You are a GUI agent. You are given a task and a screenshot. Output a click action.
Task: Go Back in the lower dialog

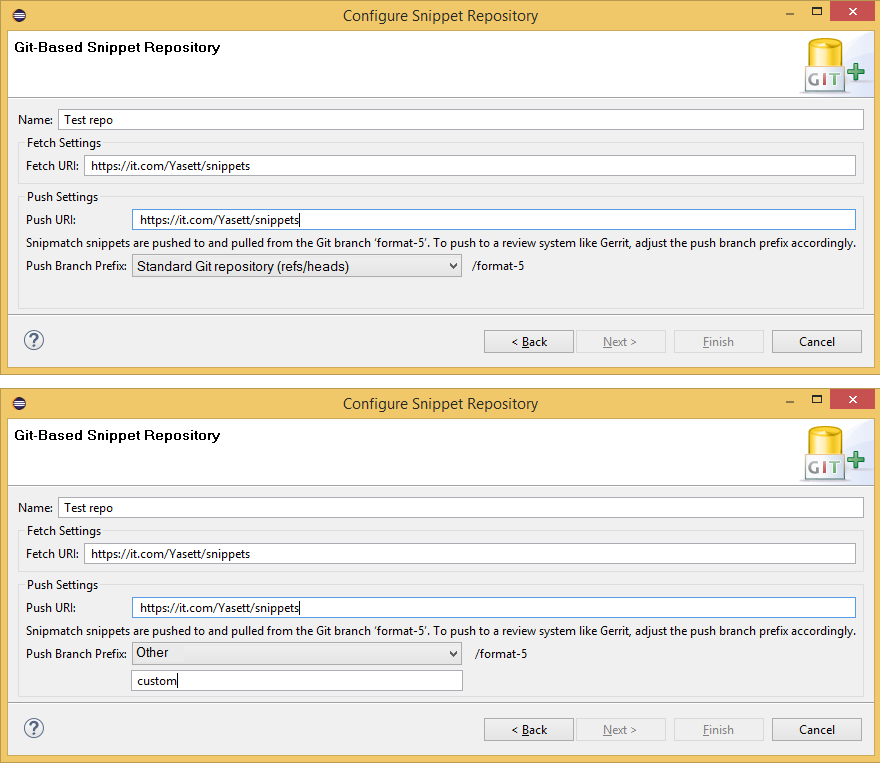(x=529, y=730)
